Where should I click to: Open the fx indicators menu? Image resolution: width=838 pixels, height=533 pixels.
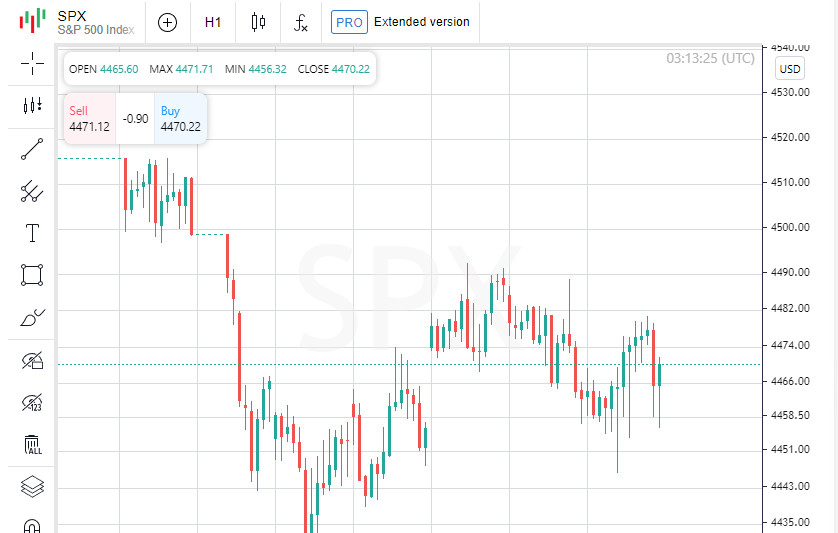tap(301, 22)
